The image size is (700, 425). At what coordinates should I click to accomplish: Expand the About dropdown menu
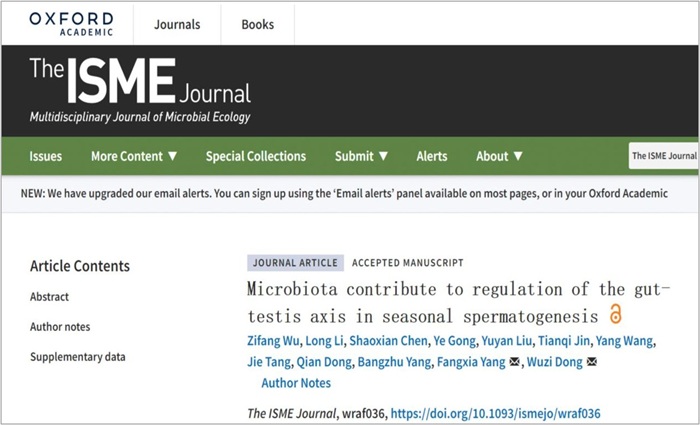pos(499,156)
